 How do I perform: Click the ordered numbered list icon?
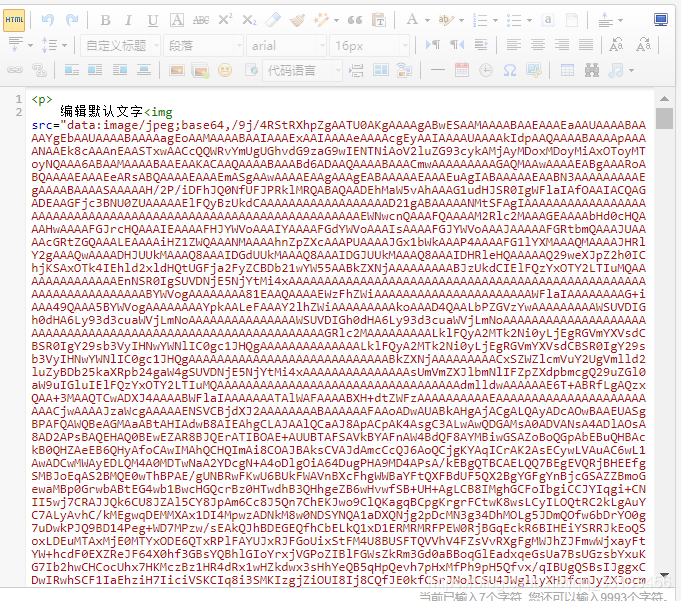pos(480,20)
